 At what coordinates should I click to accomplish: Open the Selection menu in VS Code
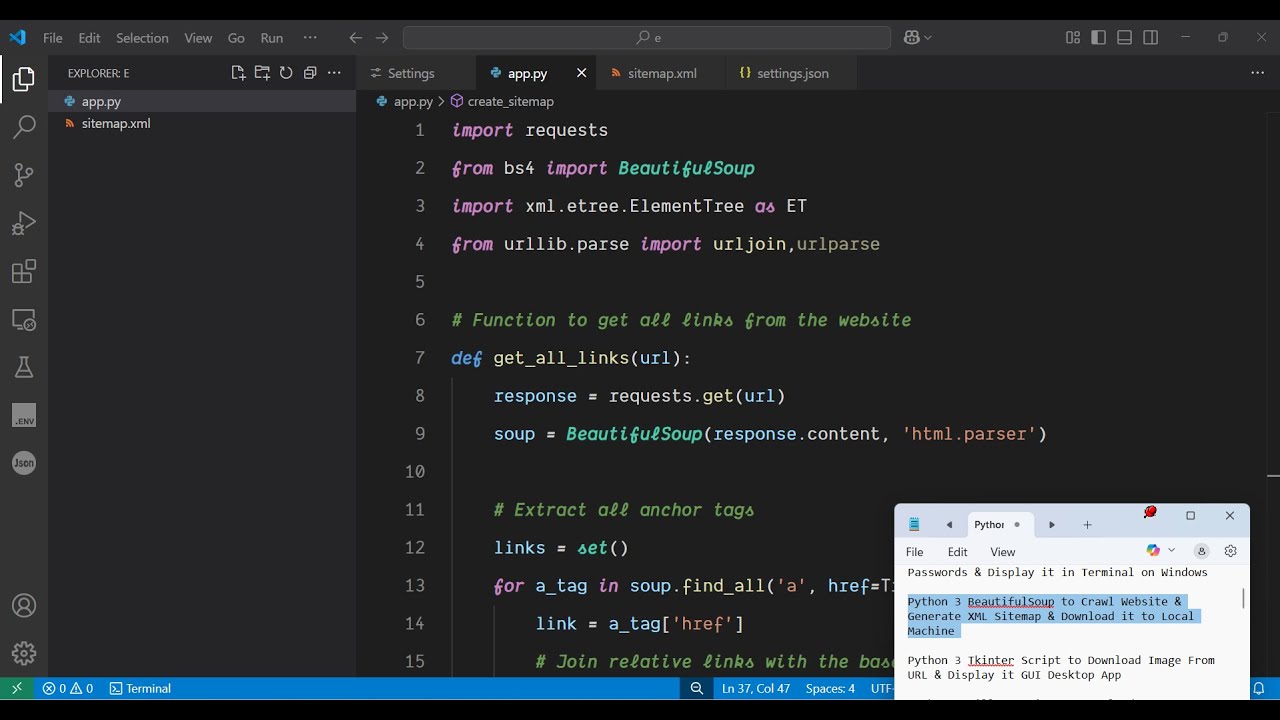142,38
